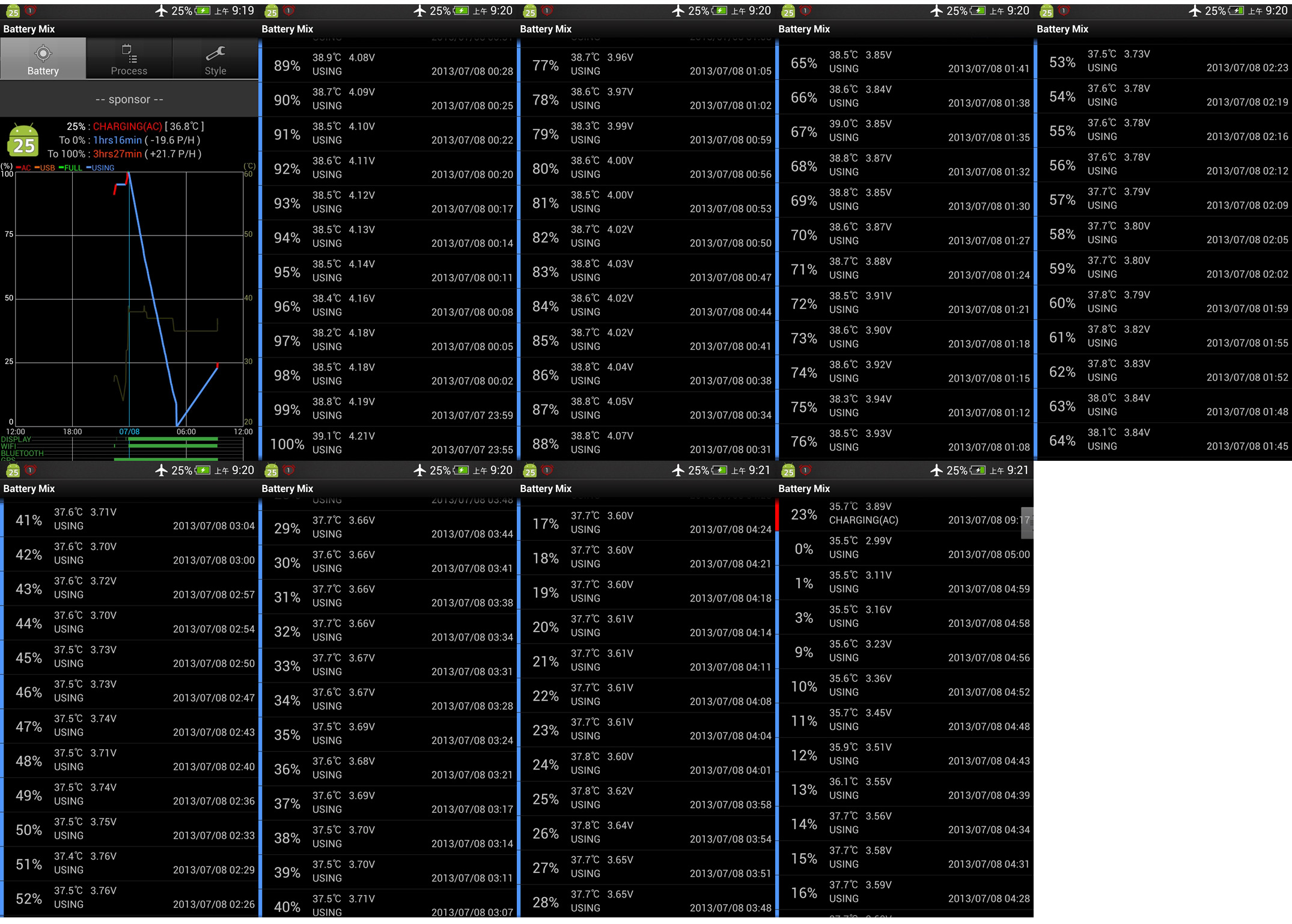Tap the red alarm icon in the 9:19 status bar

pos(30,11)
